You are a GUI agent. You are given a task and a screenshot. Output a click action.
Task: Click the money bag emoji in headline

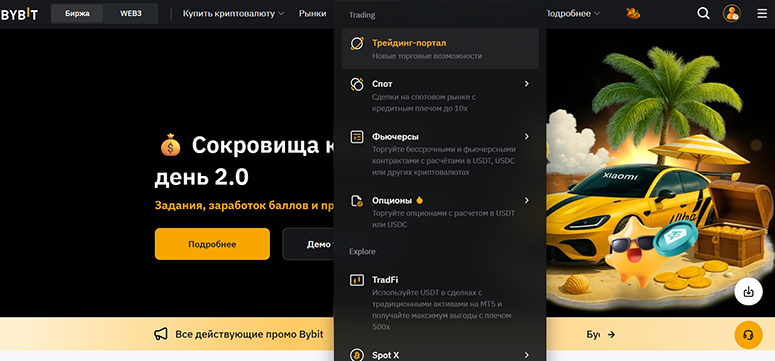click(171, 145)
